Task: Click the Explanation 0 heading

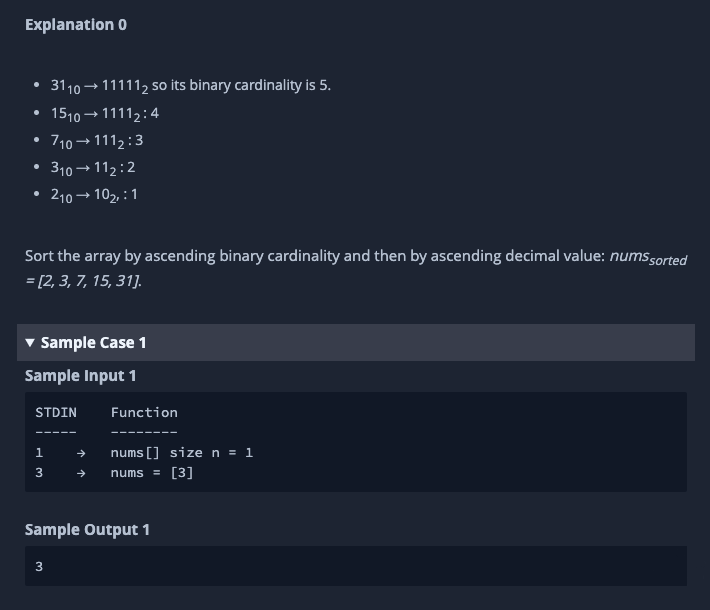Action: (76, 24)
